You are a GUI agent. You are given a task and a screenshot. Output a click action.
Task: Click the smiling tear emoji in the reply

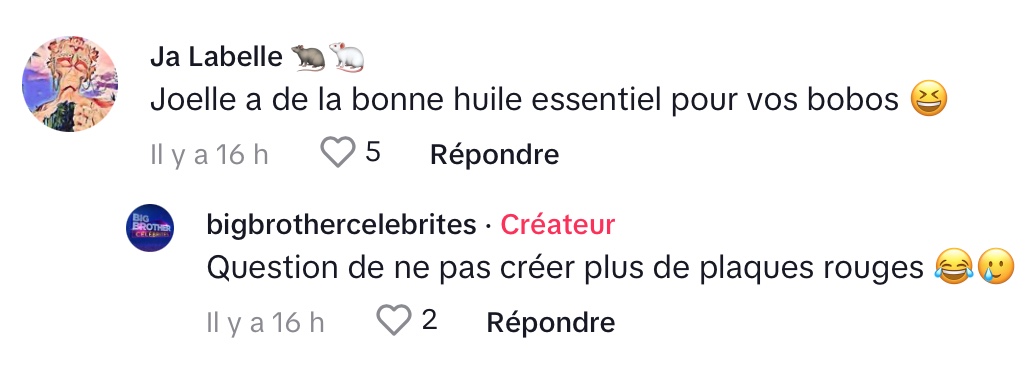click(995, 268)
